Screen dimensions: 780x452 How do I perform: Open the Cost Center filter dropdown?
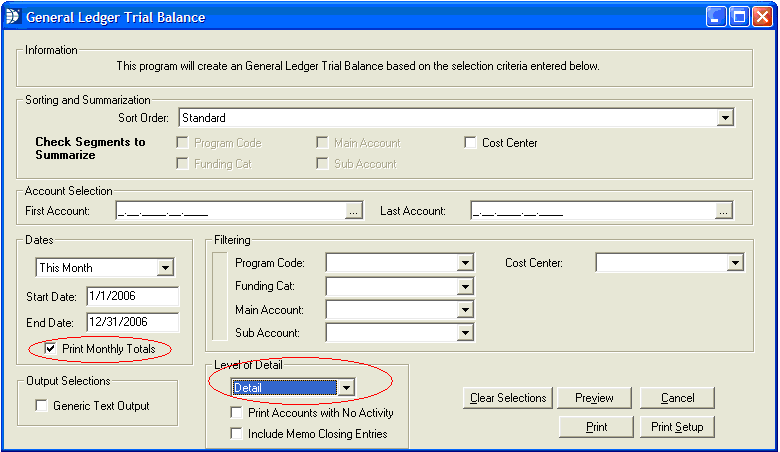(735, 263)
